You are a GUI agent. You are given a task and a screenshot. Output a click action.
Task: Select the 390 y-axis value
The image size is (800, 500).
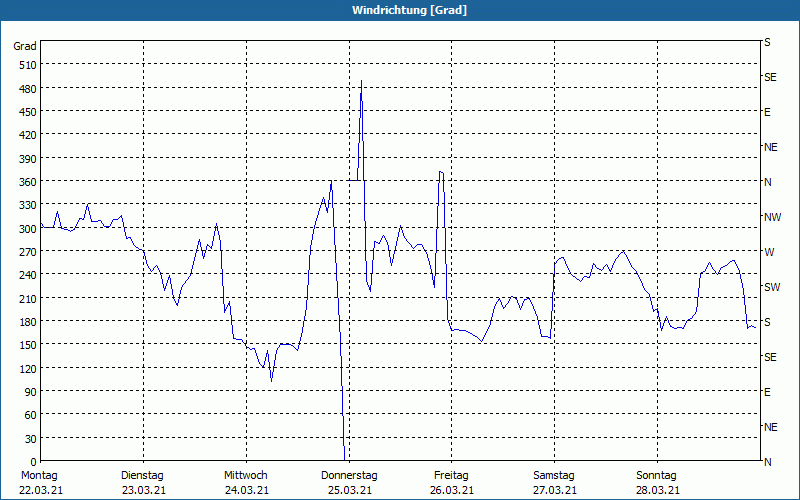pos(28,159)
